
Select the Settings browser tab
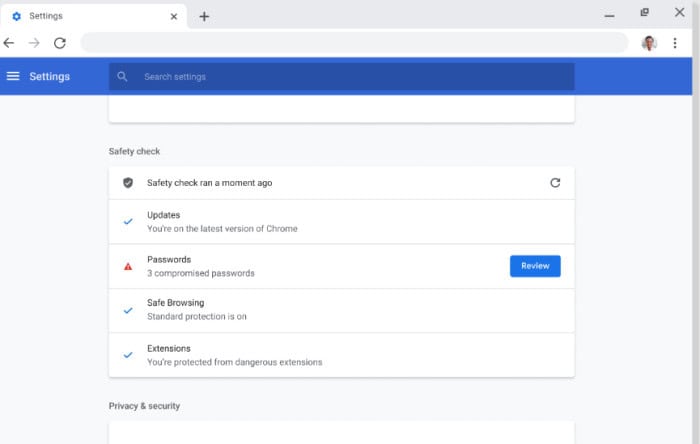[x=94, y=17]
